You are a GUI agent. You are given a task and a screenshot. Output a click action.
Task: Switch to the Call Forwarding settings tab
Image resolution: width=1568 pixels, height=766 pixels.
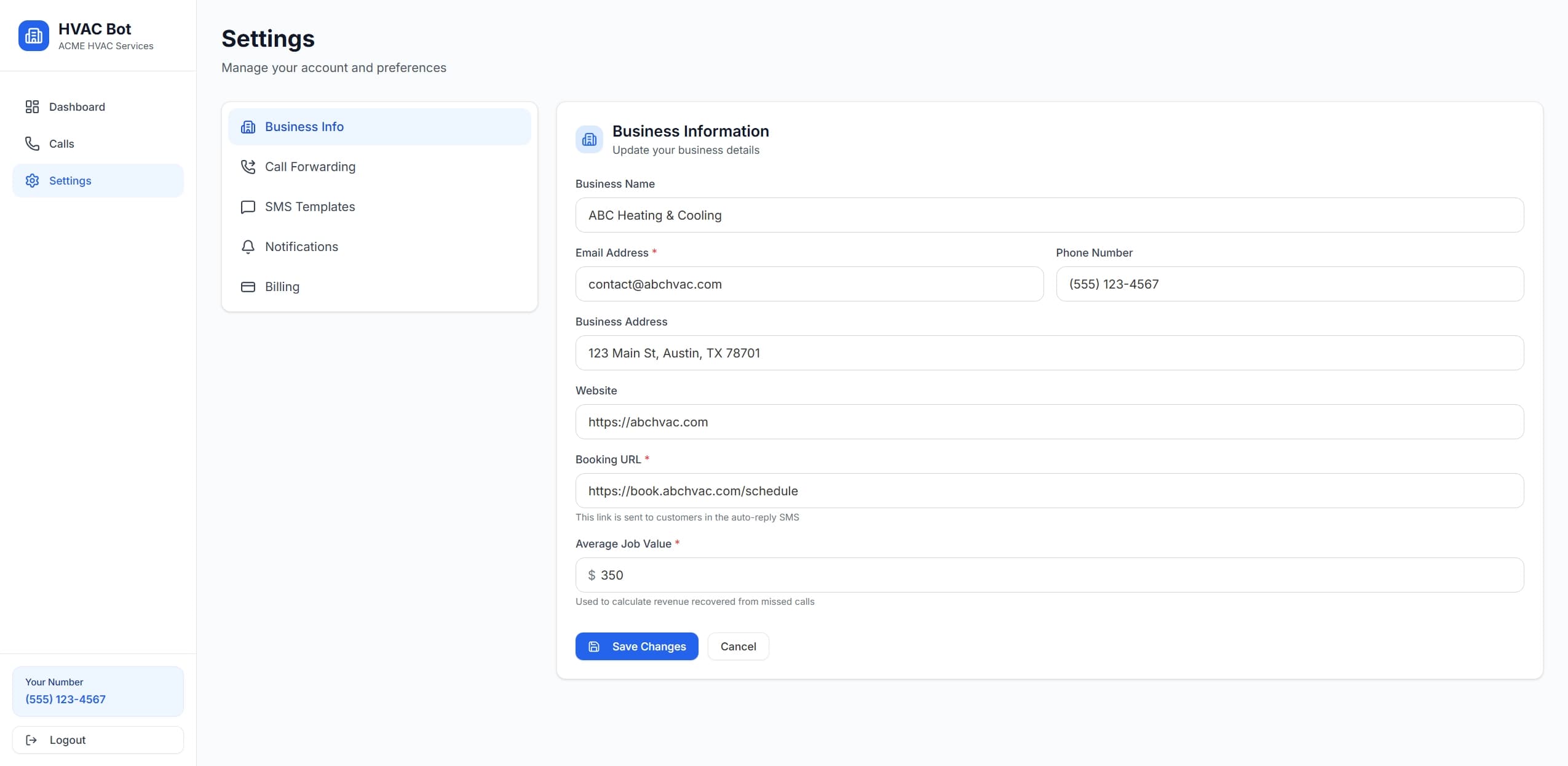pos(310,167)
